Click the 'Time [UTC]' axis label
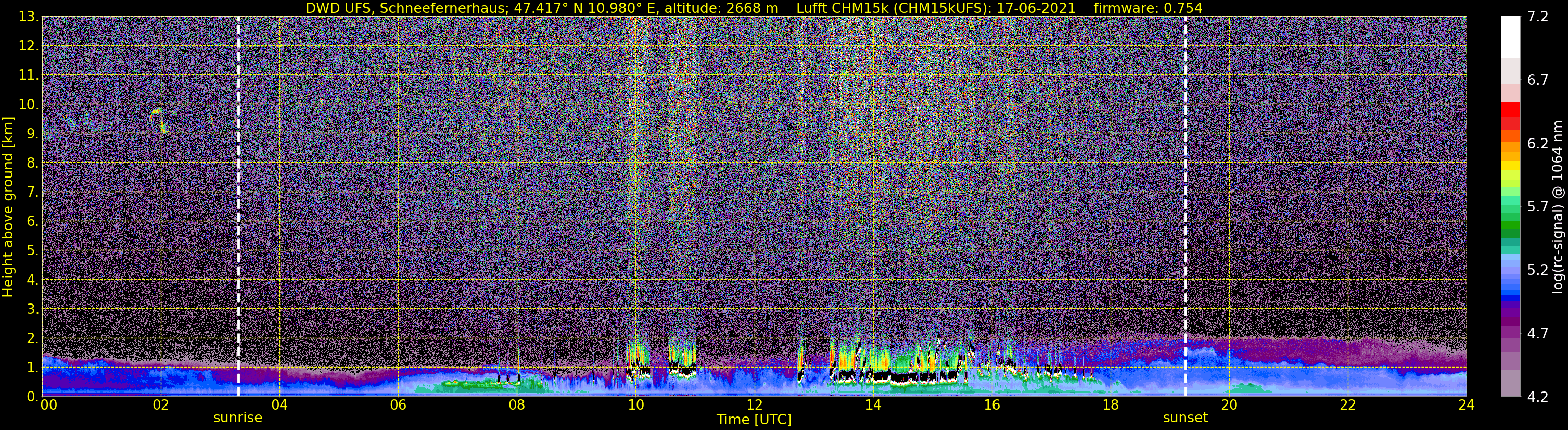Image resolution: width=1568 pixels, height=430 pixels. tap(754, 420)
